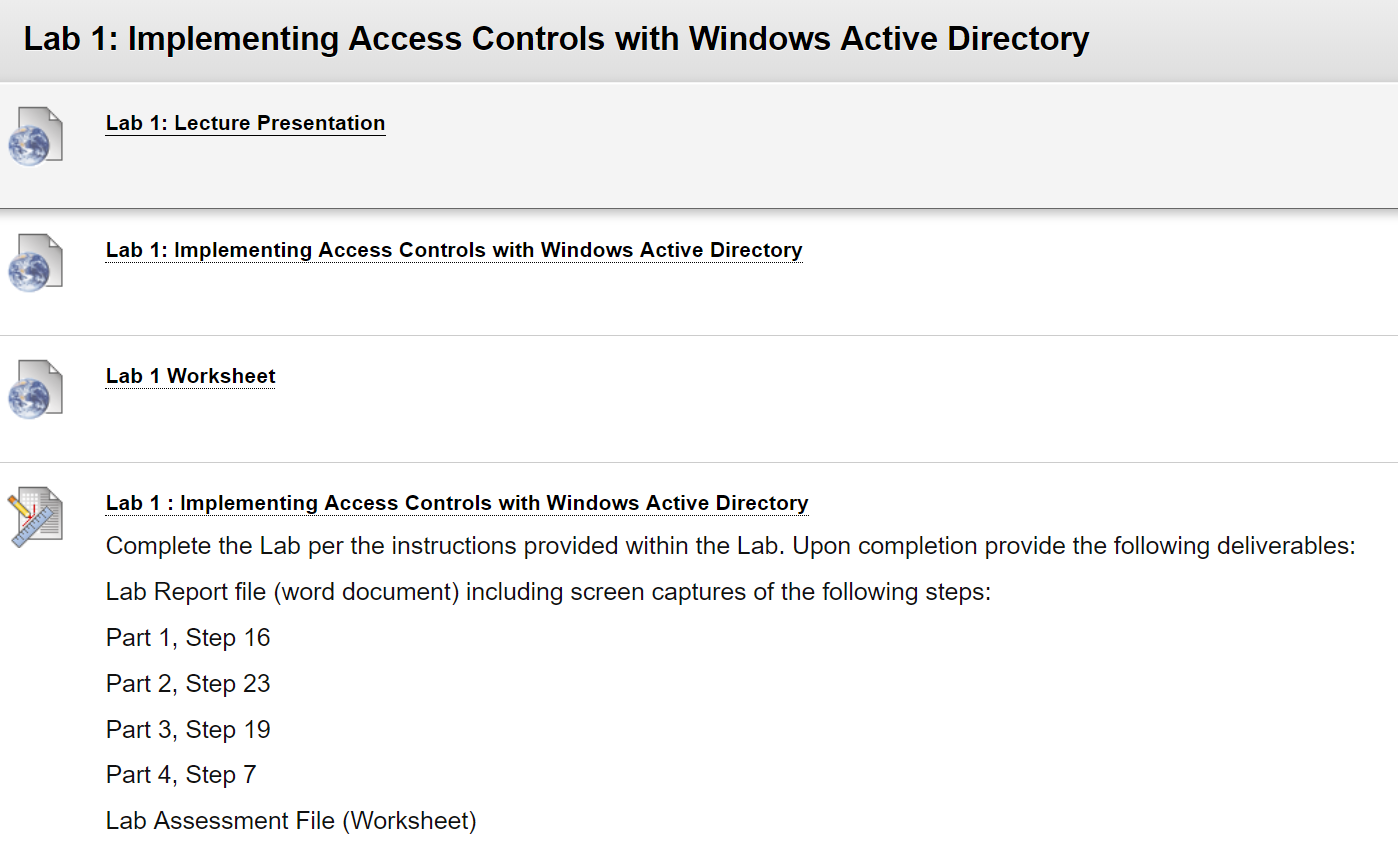Open the assignment link next to the pencil icon
The width and height of the screenshot is (1398, 856).
(x=457, y=503)
